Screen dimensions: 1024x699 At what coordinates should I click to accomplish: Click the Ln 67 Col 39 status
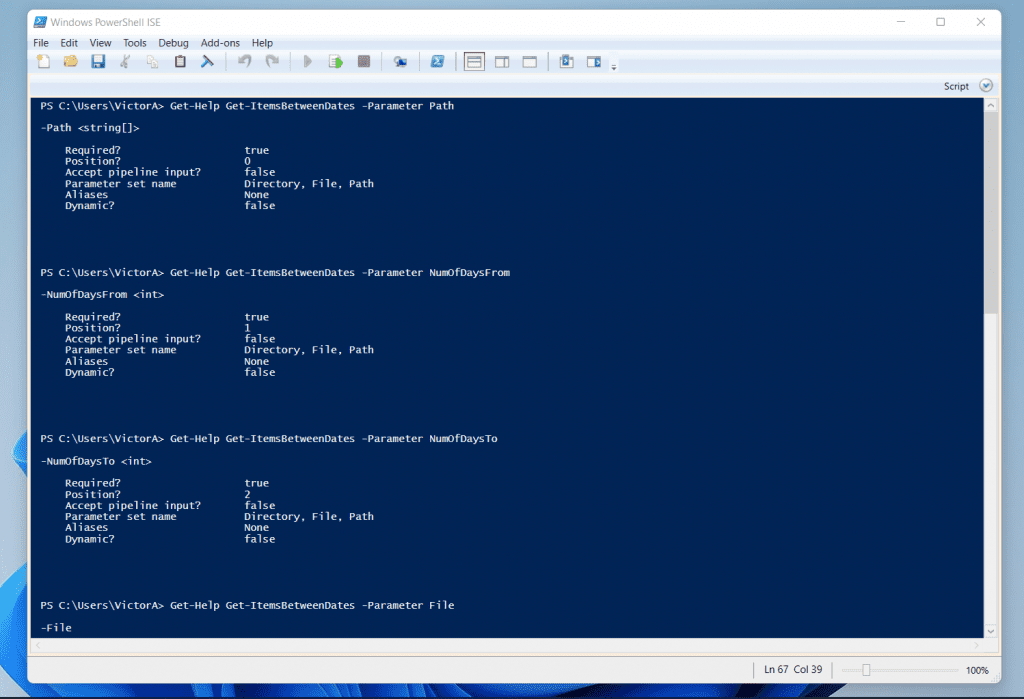point(793,670)
